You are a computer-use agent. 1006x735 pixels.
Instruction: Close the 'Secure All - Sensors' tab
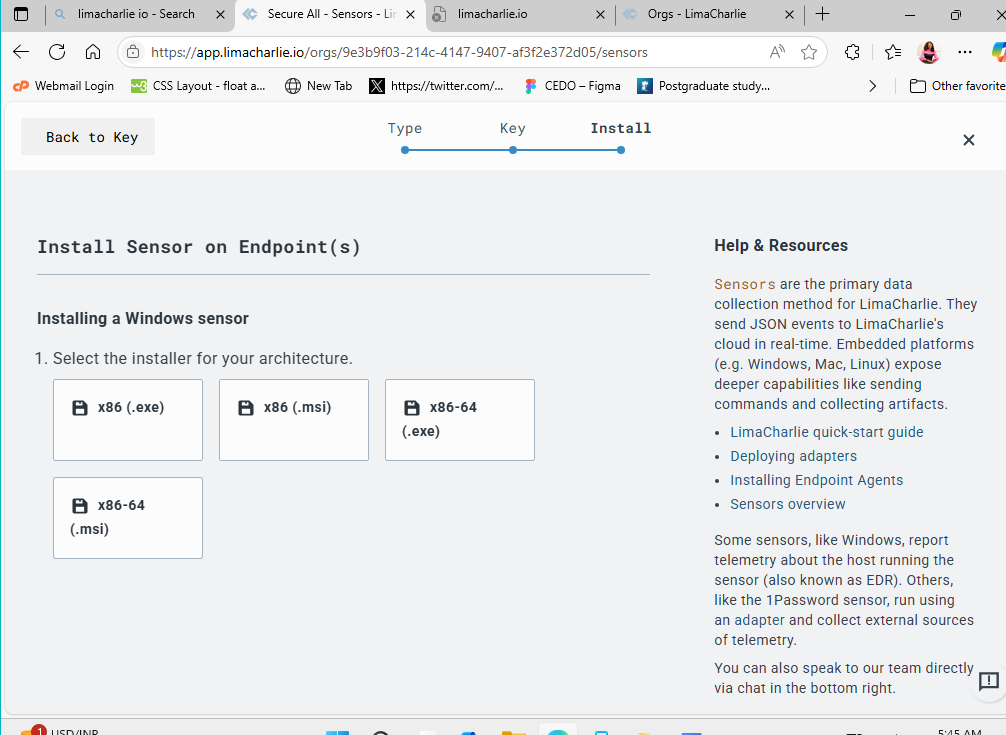tap(411, 14)
